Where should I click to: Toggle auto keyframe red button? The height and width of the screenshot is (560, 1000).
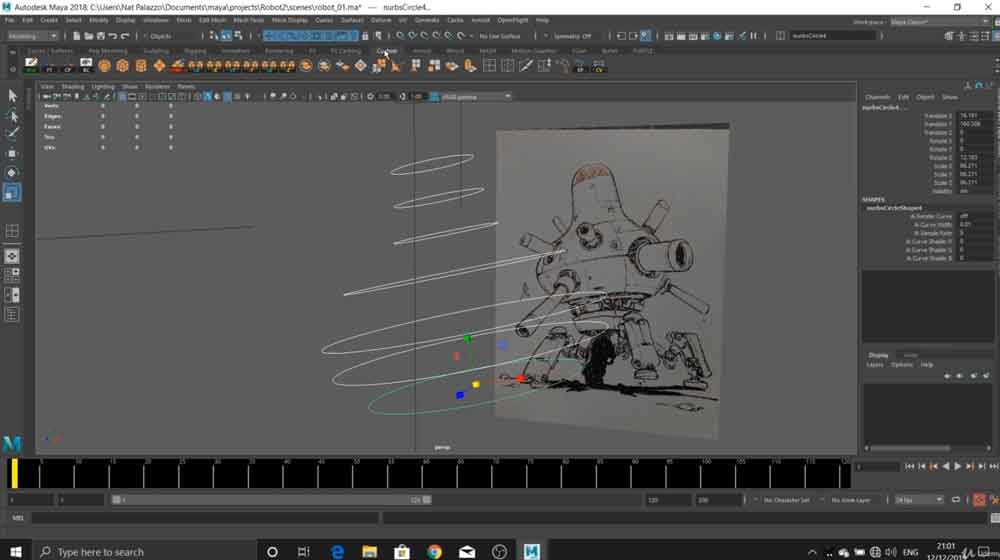(x=979, y=499)
